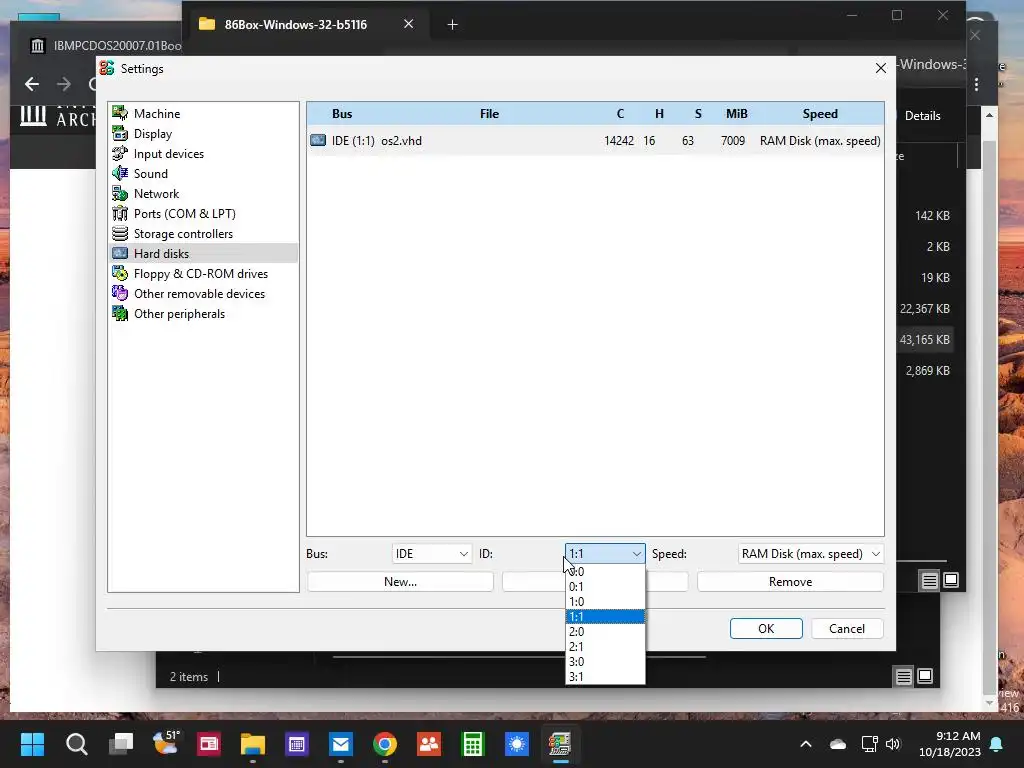The width and height of the screenshot is (1024, 768).
Task: Switch to the 86Box app on taskbar
Action: tap(560, 744)
